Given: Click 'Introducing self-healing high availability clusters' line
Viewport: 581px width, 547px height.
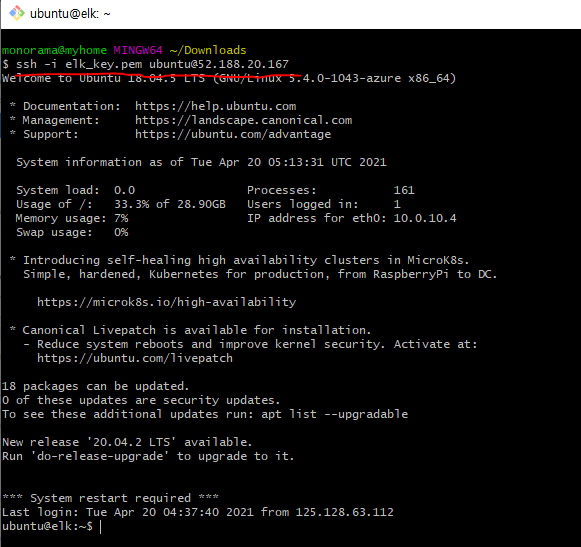Looking at the screenshot, I should 239,260.
